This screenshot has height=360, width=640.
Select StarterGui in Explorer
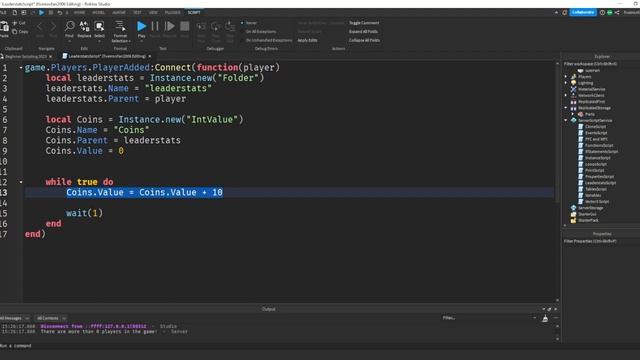[x=587, y=214]
